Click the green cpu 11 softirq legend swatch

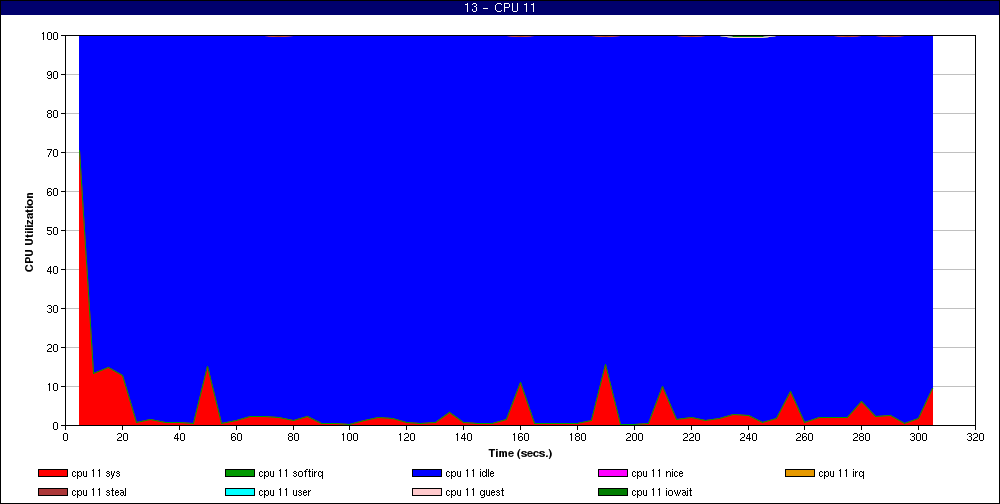pyautogui.click(x=239, y=473)
